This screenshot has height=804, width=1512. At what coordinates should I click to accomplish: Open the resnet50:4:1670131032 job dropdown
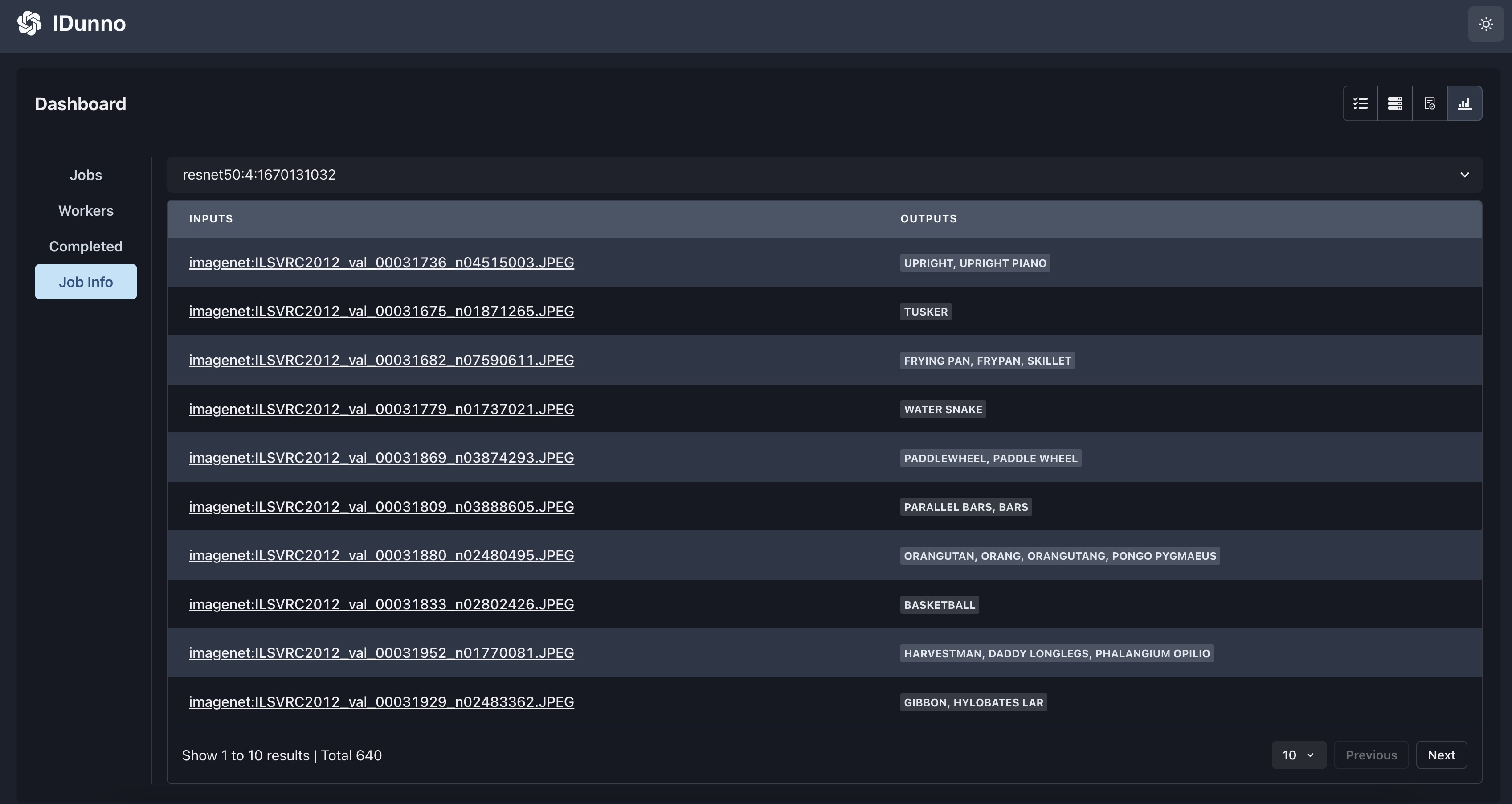coord(824,175)
